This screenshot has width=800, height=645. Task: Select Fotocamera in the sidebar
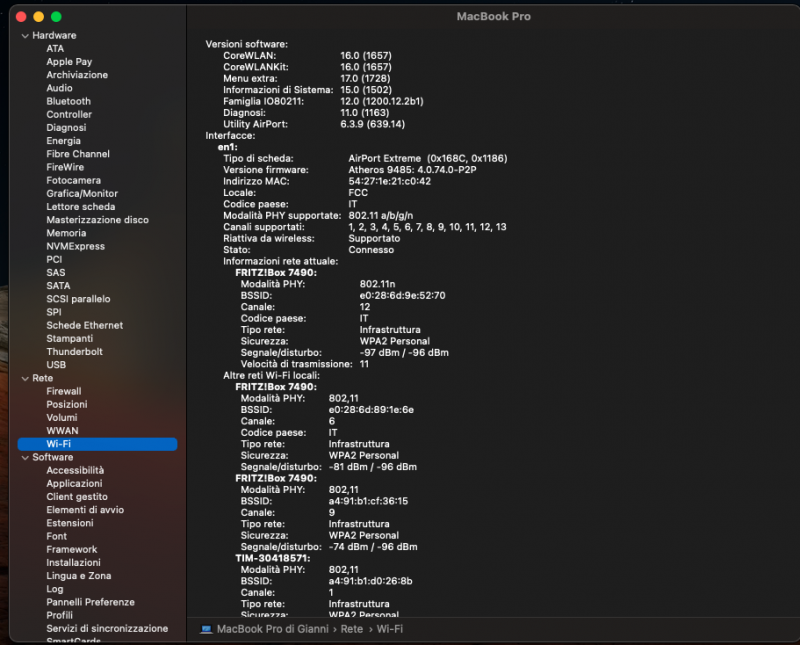point(73,181)
